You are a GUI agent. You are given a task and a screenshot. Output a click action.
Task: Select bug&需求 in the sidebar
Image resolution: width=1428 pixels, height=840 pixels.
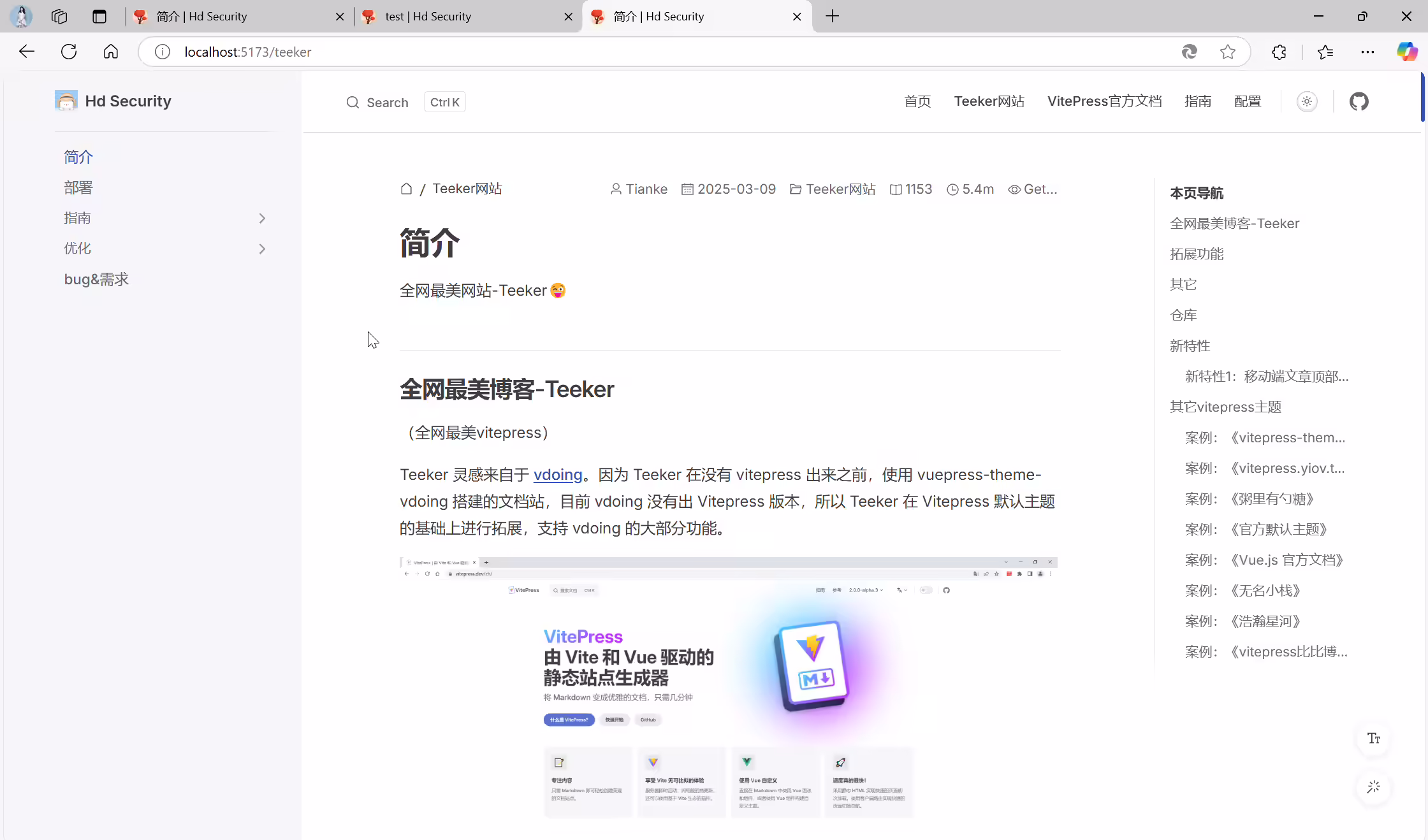pos(96,279)
